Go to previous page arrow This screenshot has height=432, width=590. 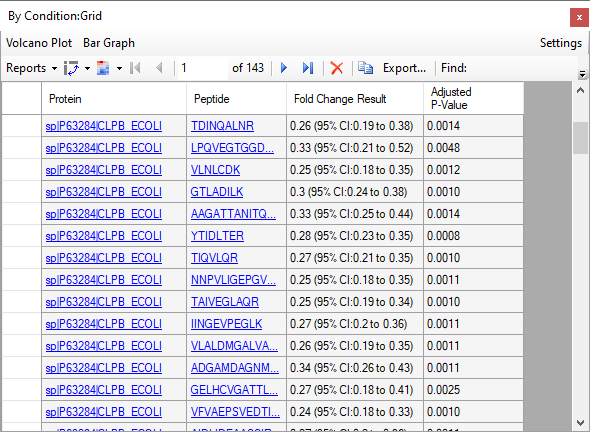click(x=159, y=68)
